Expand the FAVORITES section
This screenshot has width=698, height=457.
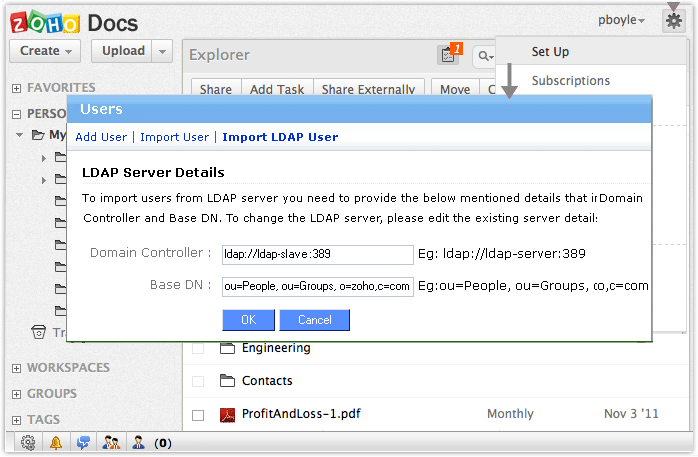[x=16, y=88]
